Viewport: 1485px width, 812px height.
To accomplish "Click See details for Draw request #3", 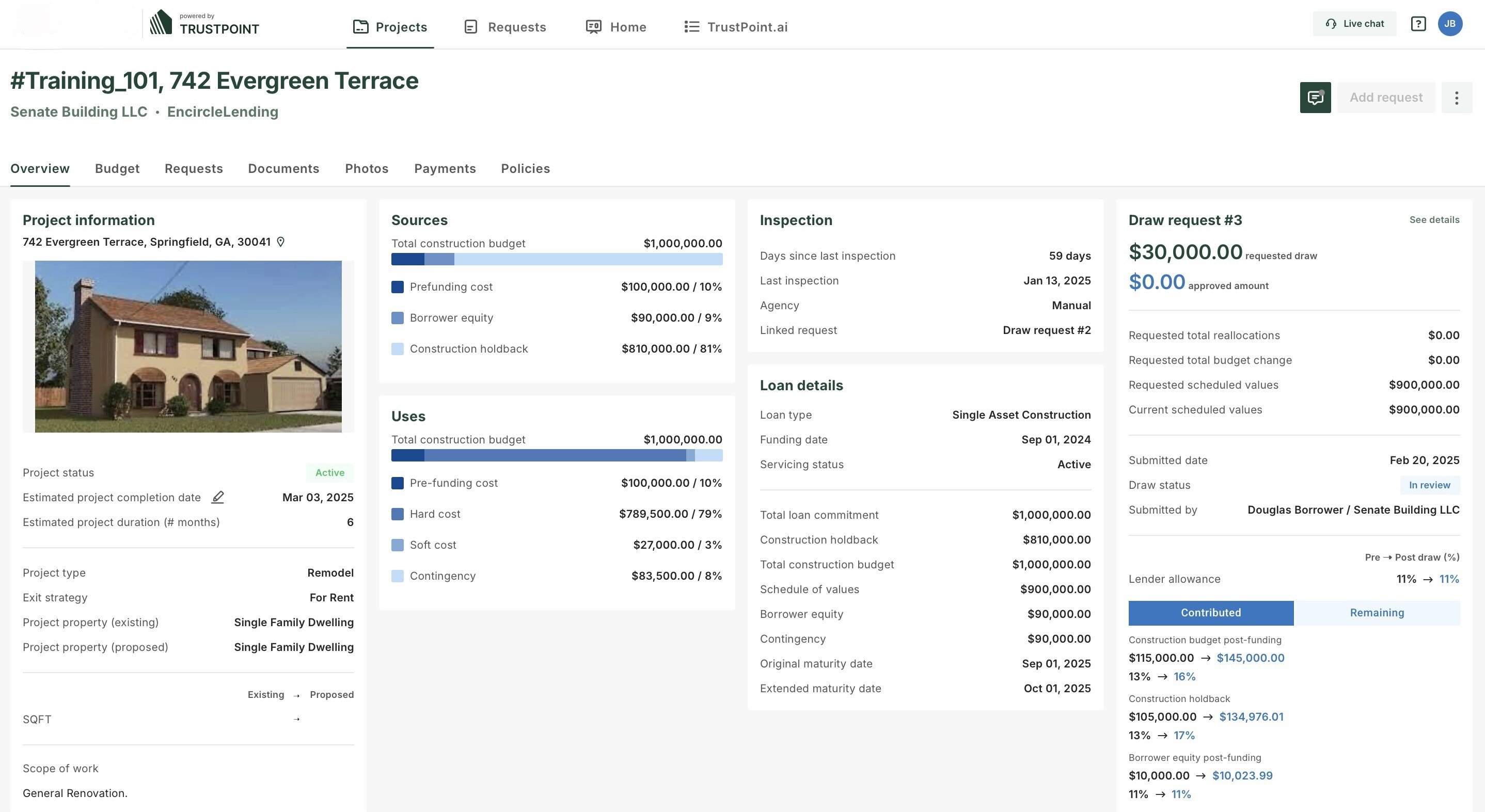I will pyautogui.click(x=1434, y=219).
